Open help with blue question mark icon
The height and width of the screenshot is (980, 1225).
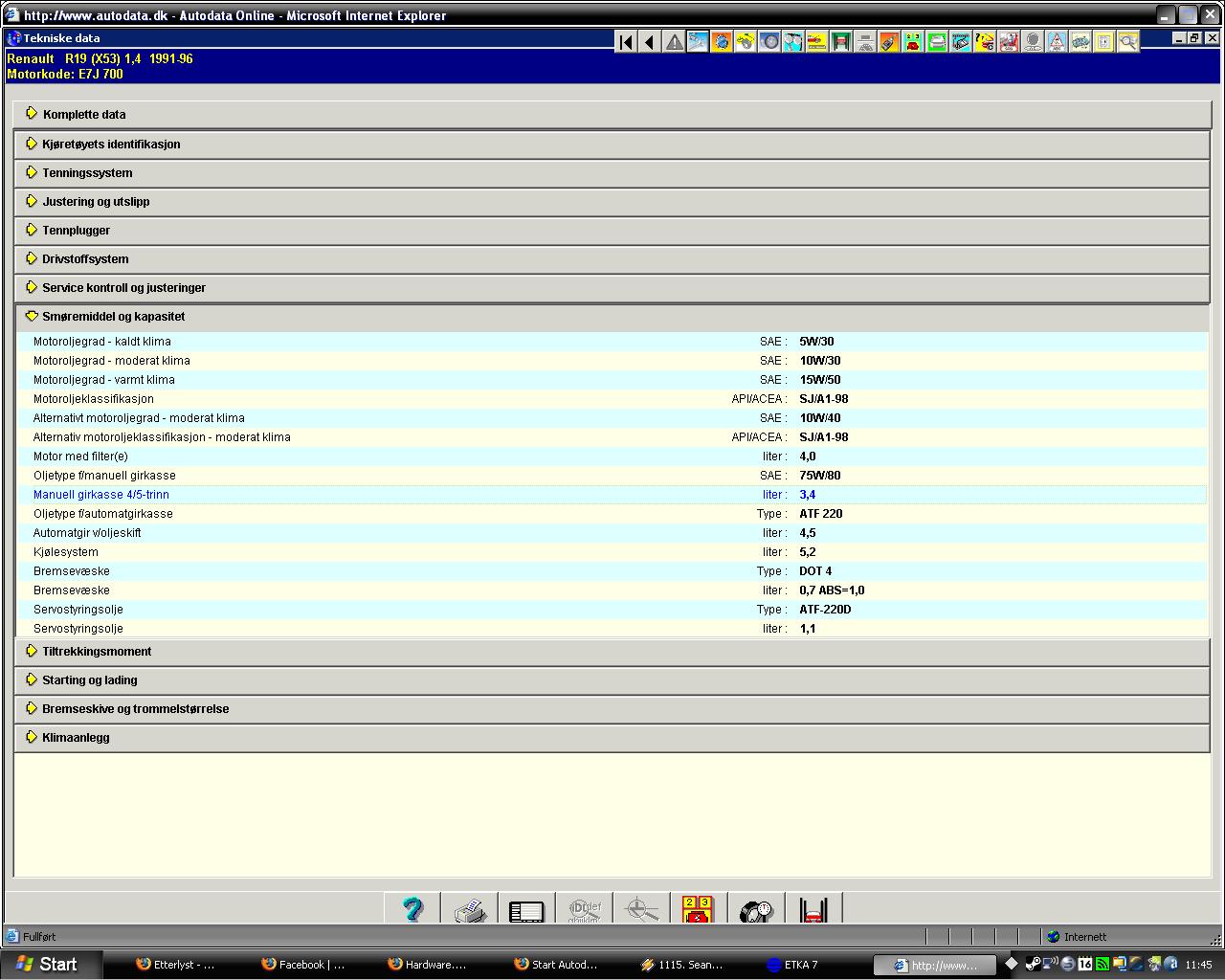point(412,909)
